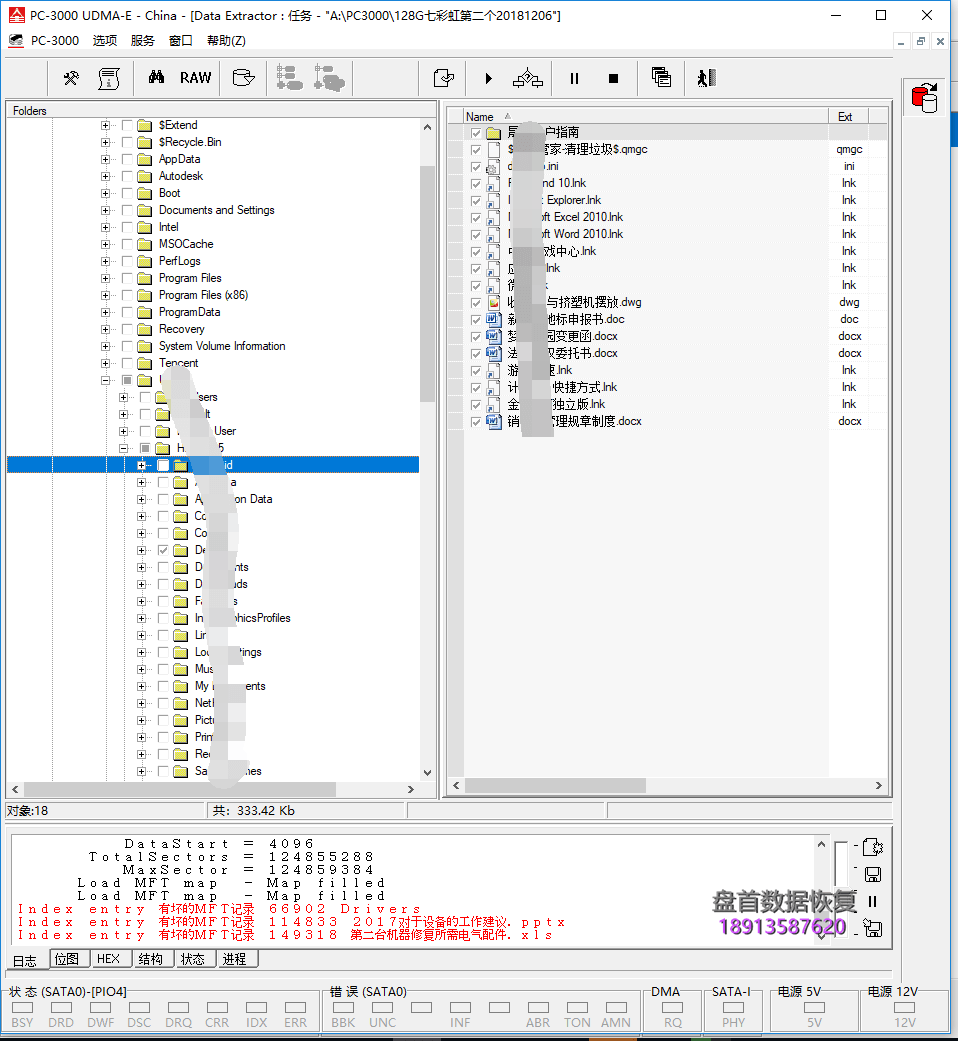Uncheck the Microsoft Excel 2010.lnk checkbox
Screen dimensions: 958x1041
[x=476, y=218]
